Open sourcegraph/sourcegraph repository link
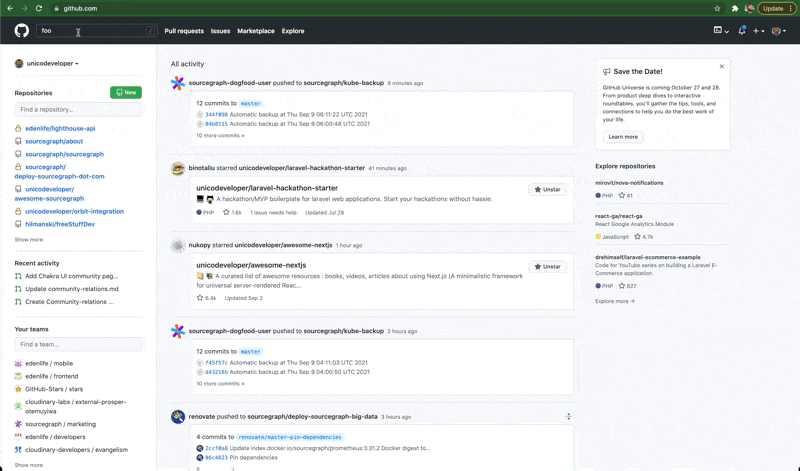Image resolution: width=800 pixels, height=471 pixels. [x=64, y=154]
